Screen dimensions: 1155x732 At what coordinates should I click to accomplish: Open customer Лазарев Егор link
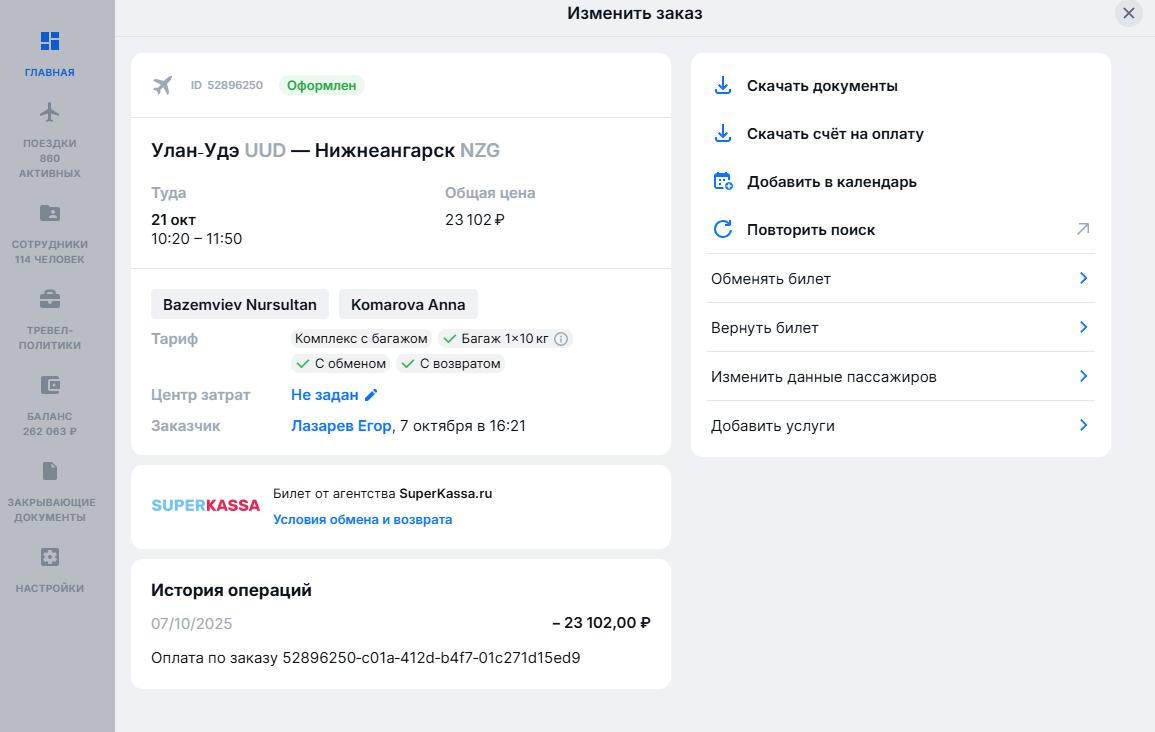pyautogui.click(x=340, y=426)
